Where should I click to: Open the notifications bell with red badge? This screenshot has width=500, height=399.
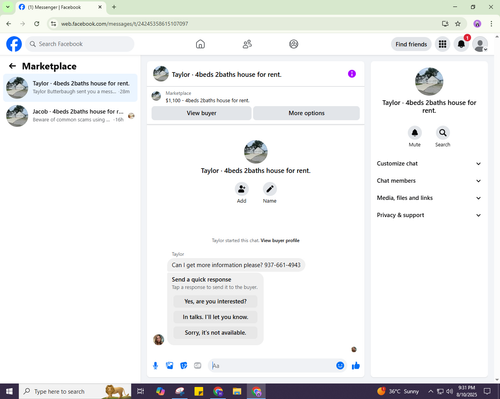[461, 44]
